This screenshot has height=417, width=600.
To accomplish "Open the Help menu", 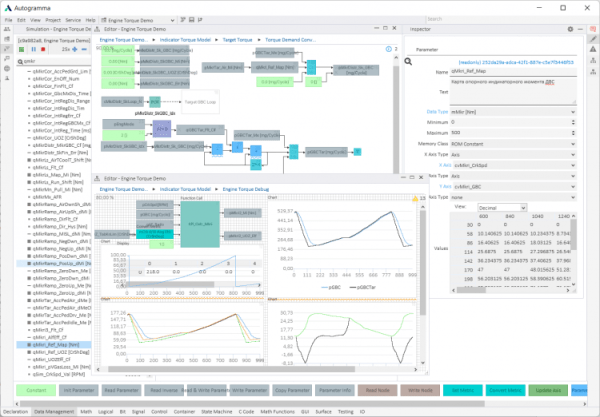I will click(90, 20).
